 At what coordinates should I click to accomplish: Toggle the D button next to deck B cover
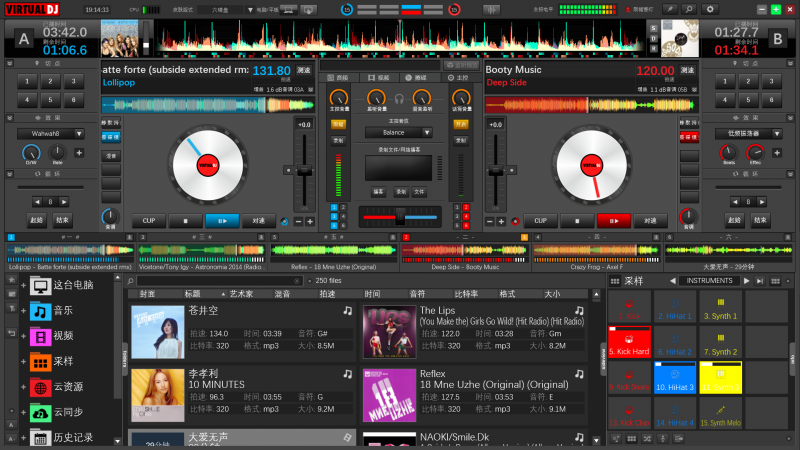[654, 38]
